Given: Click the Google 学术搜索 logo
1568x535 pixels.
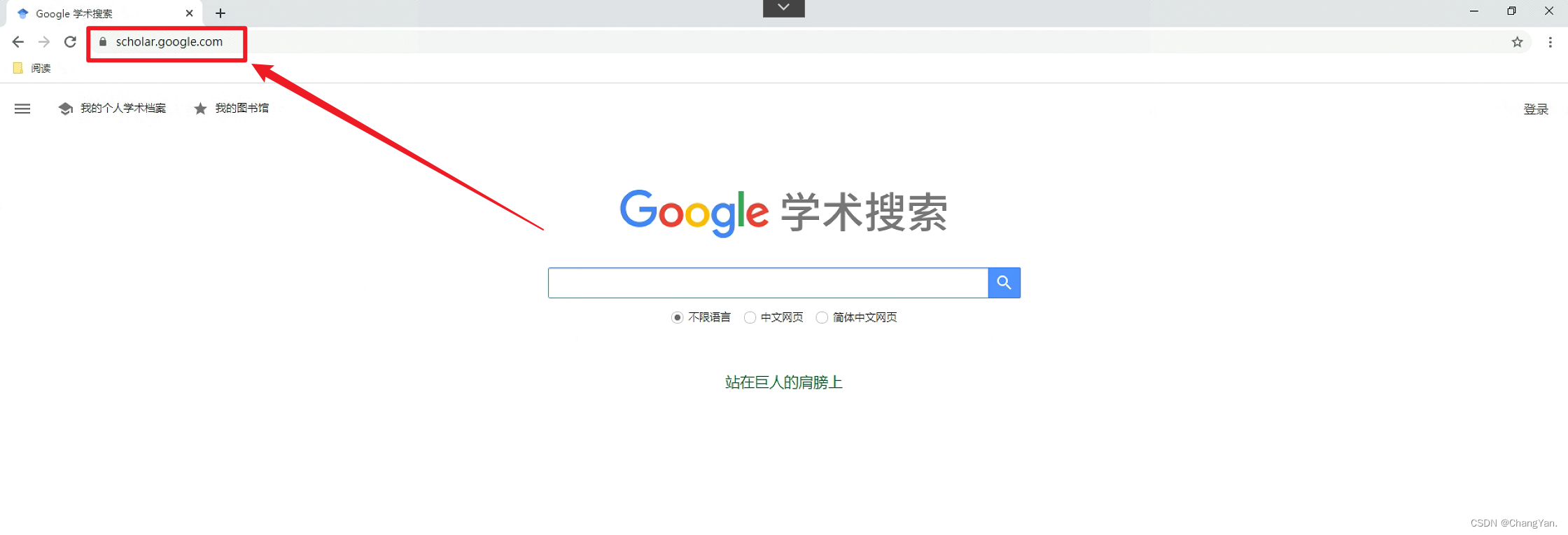Looking at the screenshot, I should pos(784,212).
